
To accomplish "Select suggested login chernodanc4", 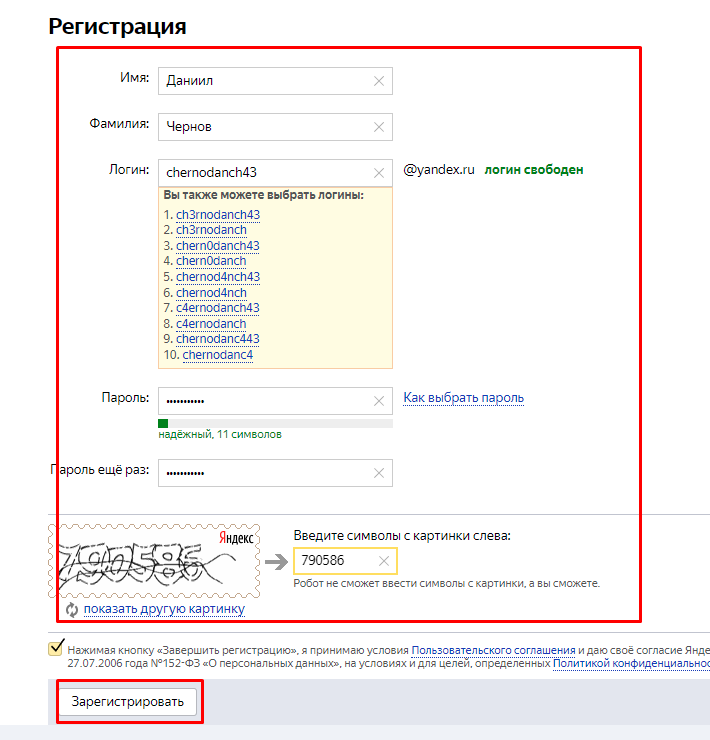I will tap(218, 355).
